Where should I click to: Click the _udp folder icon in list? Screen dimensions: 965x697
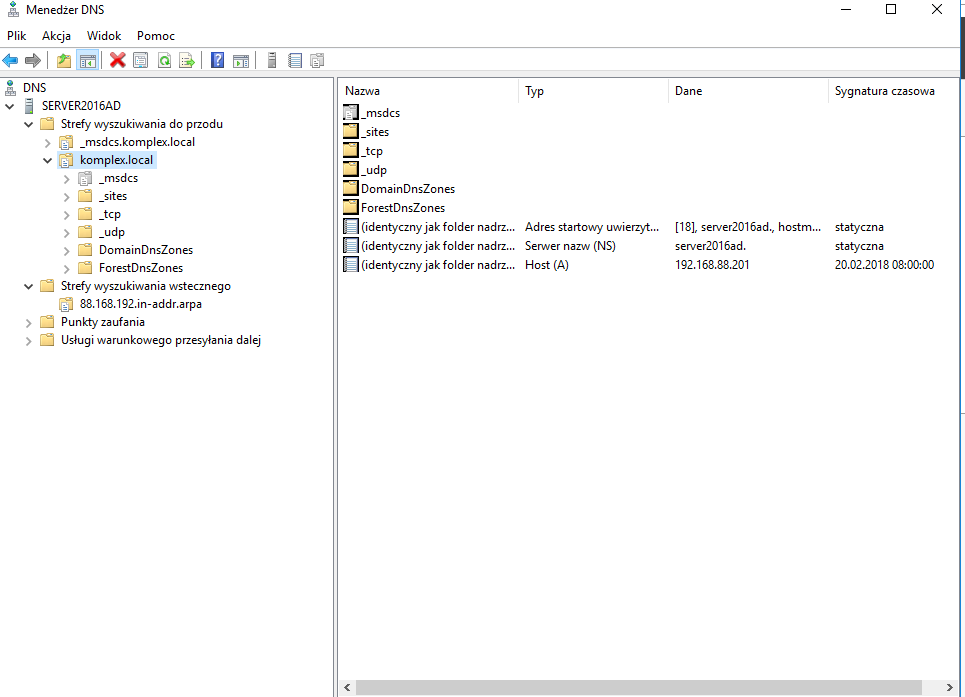(x=351, y=169)
